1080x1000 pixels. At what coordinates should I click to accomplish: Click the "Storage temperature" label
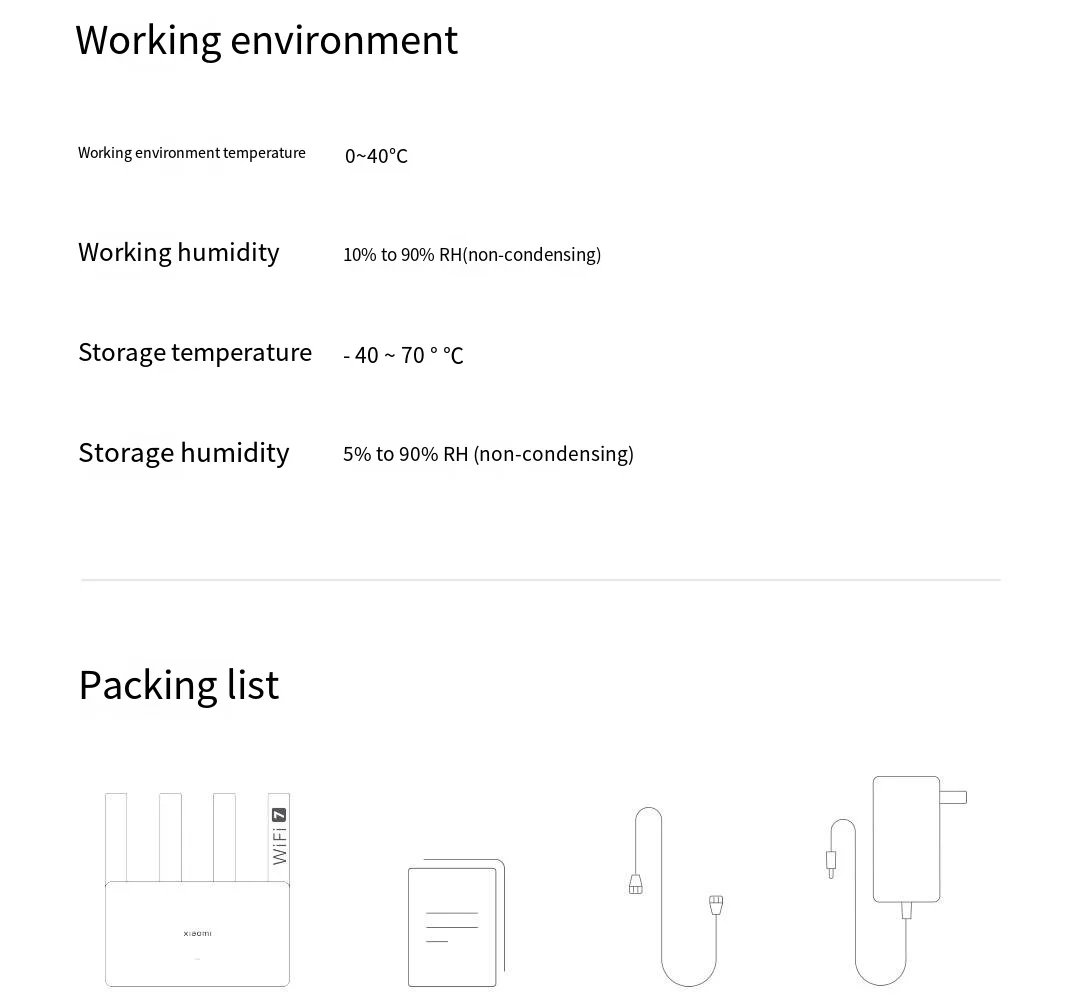195,352
